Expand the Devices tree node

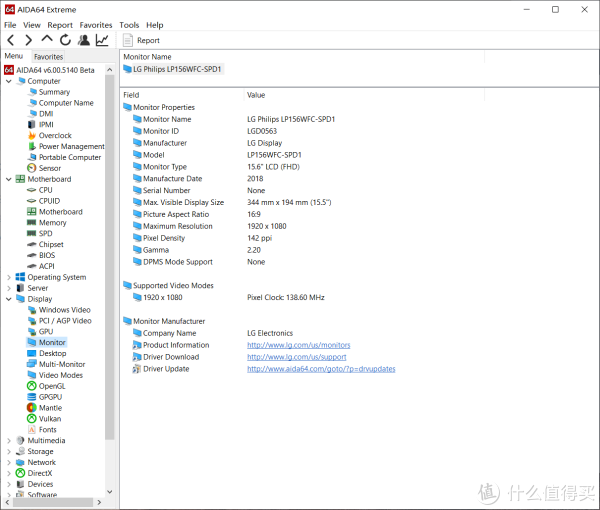pyautogui.click(x=9, y=484)
